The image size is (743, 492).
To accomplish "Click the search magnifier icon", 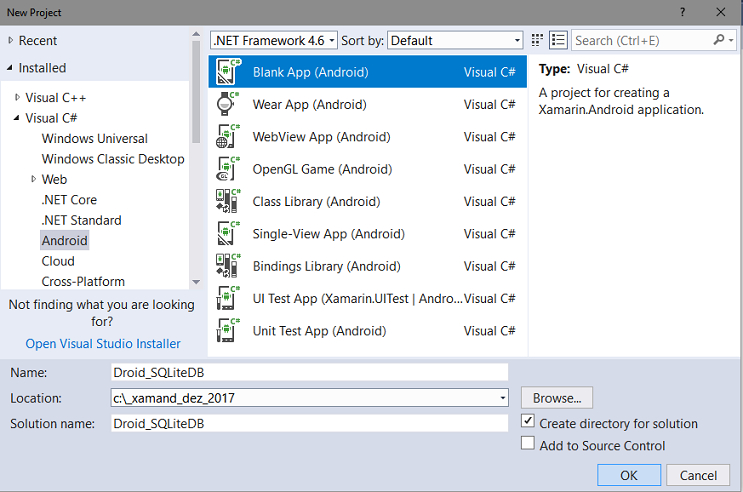I will tap(719, 40).
